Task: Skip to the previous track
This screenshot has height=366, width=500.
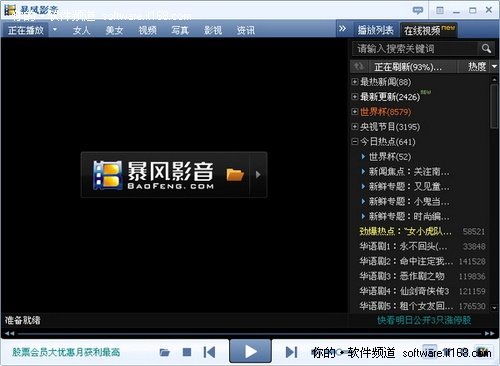Action: coord(209,352)
